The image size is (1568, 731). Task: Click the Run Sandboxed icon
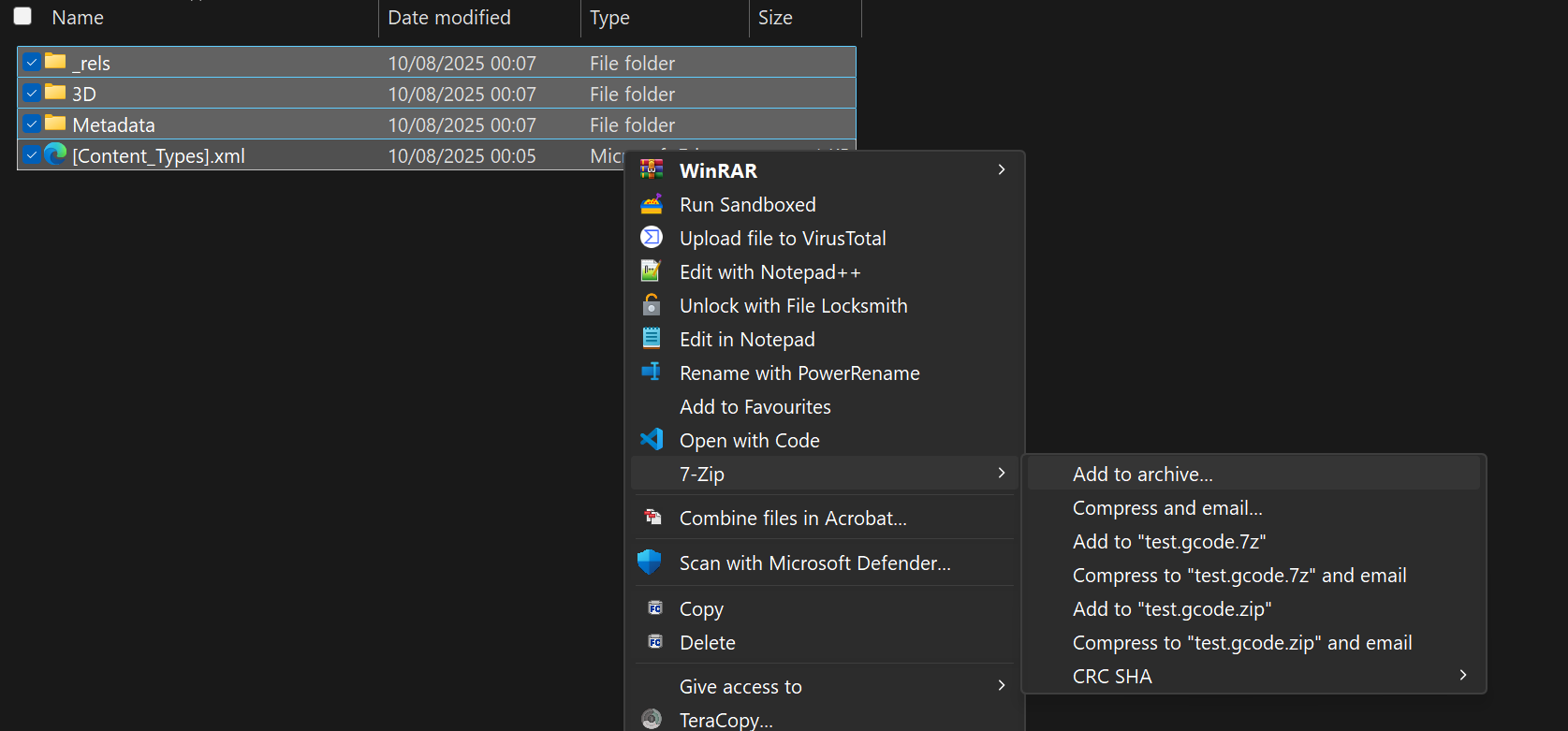pos(652,203)
